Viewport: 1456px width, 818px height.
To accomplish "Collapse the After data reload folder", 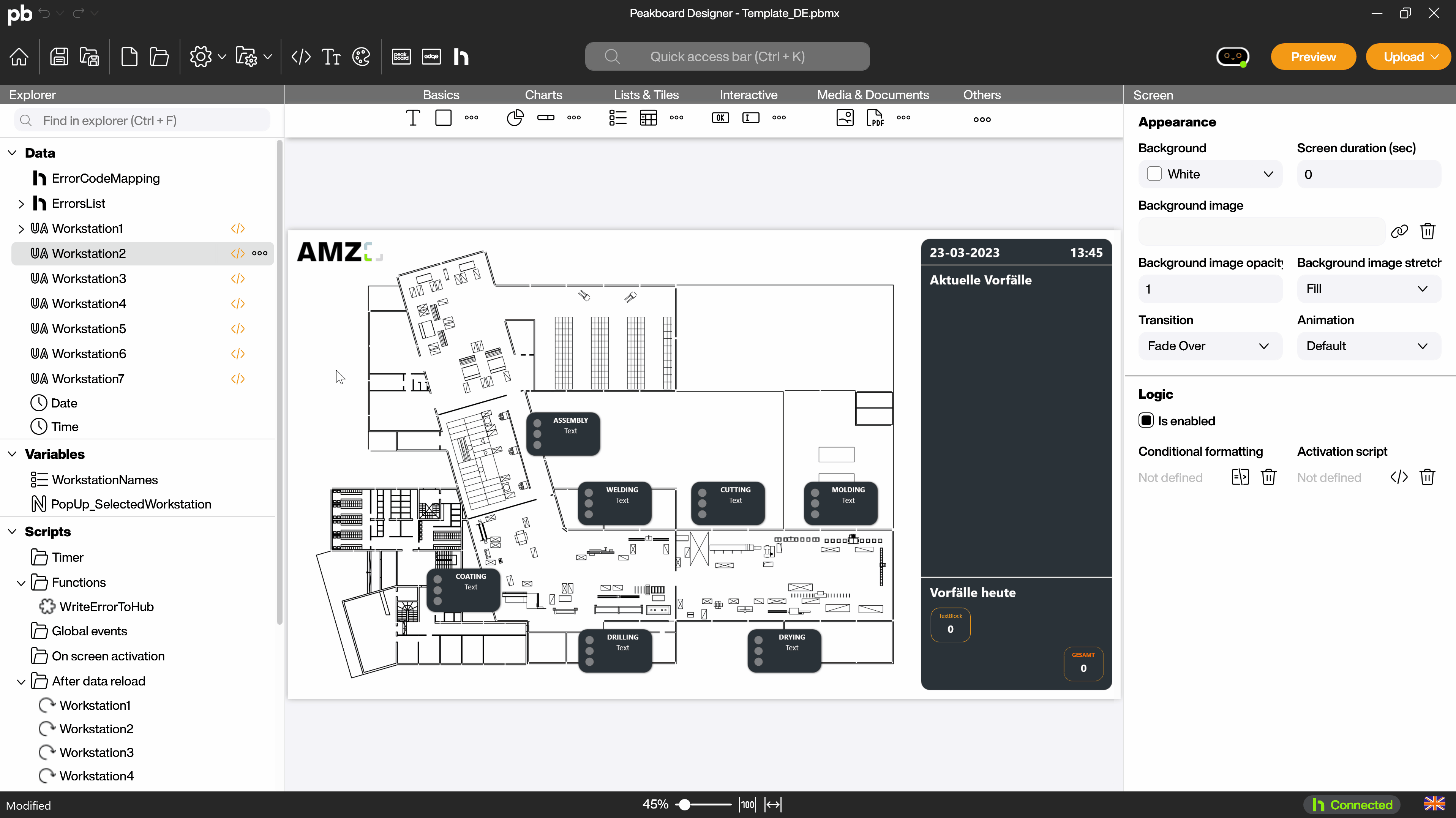I will 21,682.
